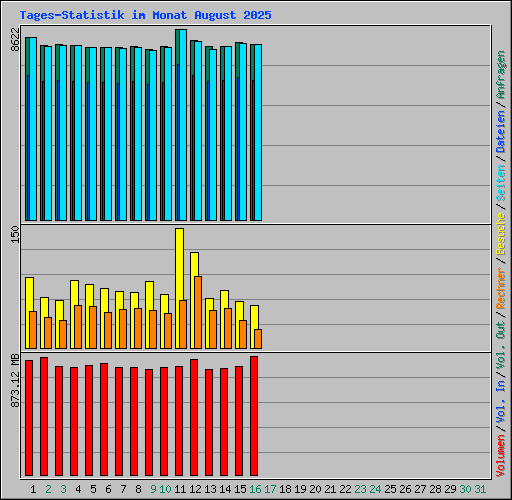Click the 'Dateien' legend label
This screenshot has width=512, height=500.
500,132
